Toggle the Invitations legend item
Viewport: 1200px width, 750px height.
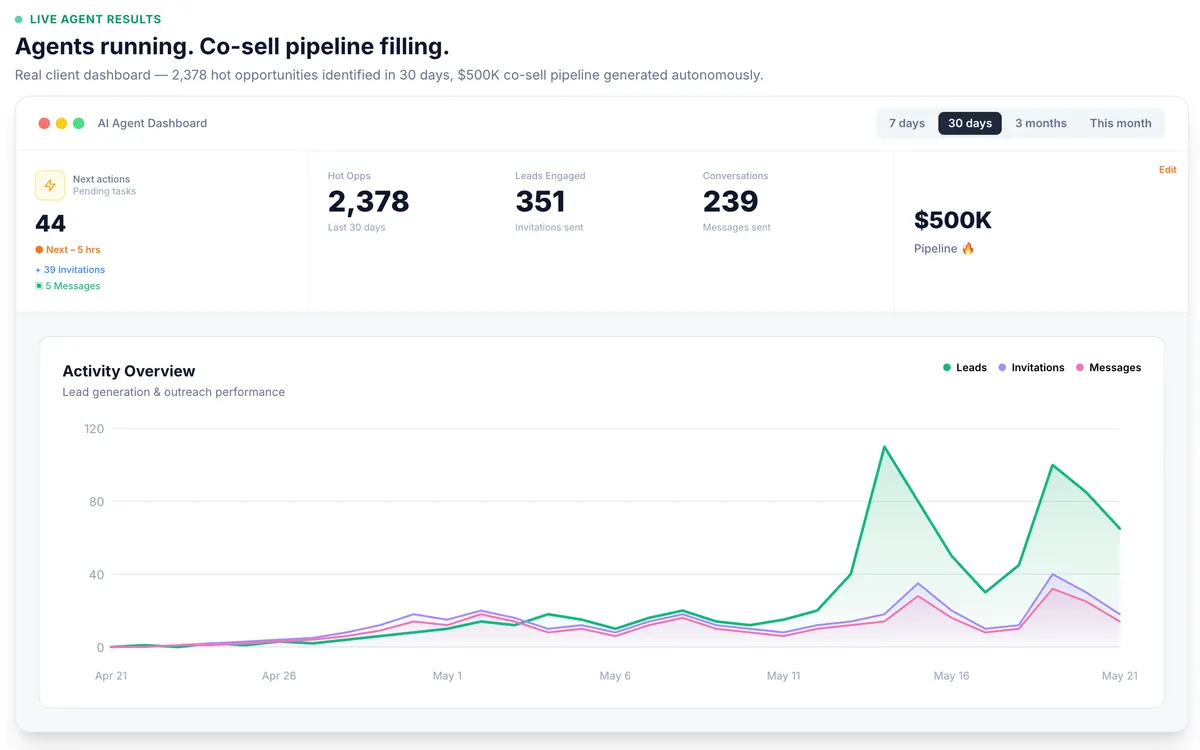pos(1031,368)
